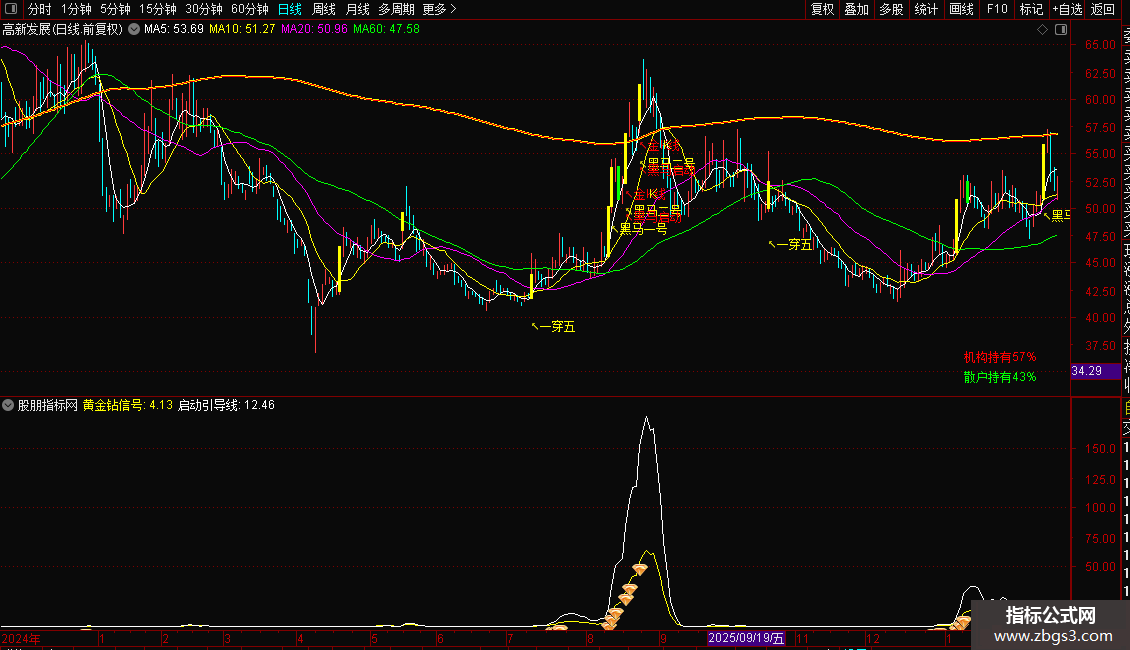Add stock via +自选 button

(x=1066, y=9)
